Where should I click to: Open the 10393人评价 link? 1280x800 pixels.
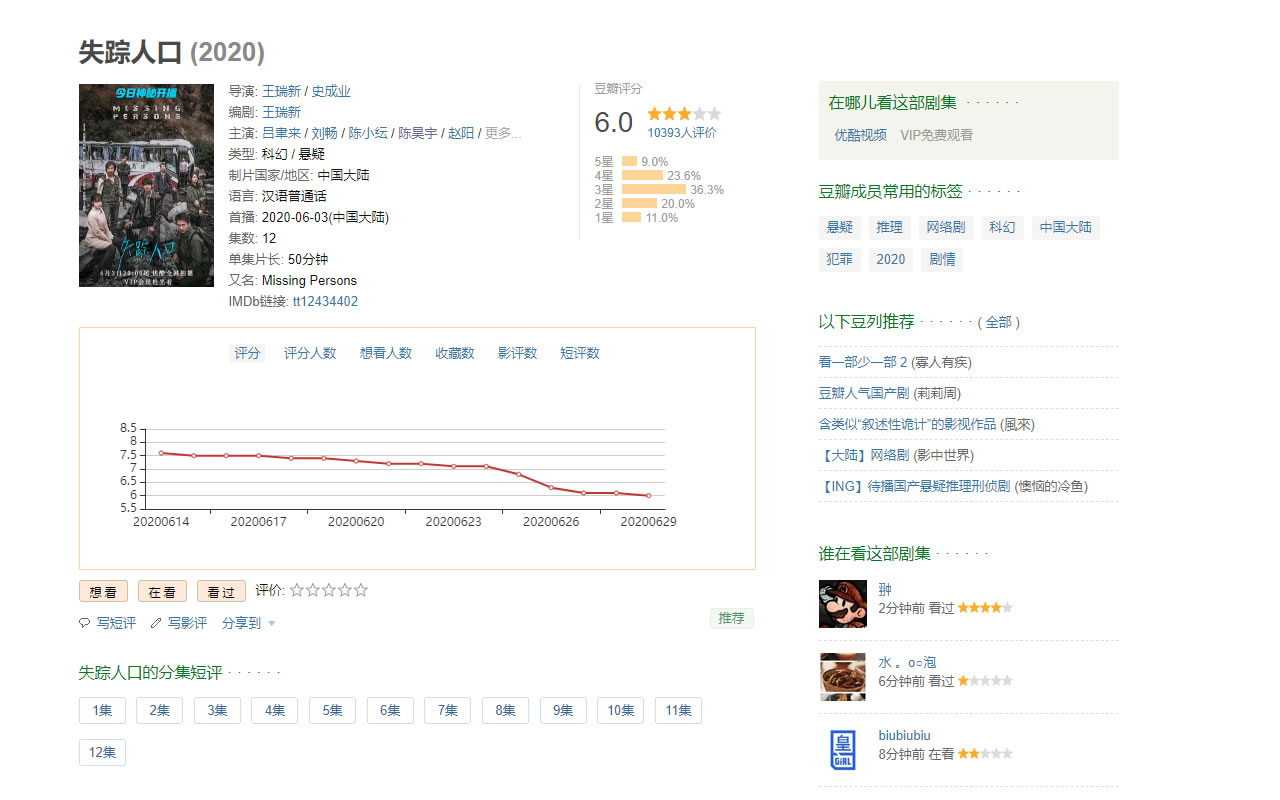(682, 132)
